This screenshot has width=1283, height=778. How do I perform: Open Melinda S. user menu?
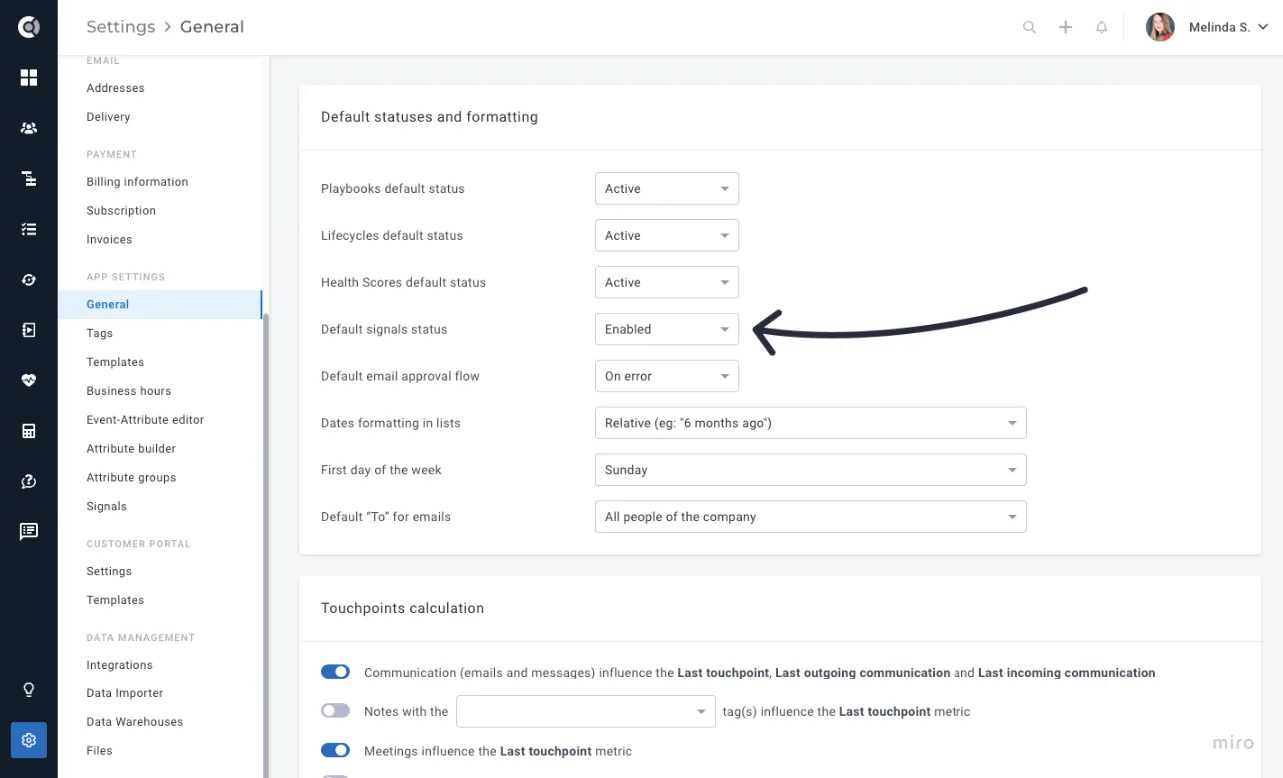pyautogui.click(x=1228, y=27)
